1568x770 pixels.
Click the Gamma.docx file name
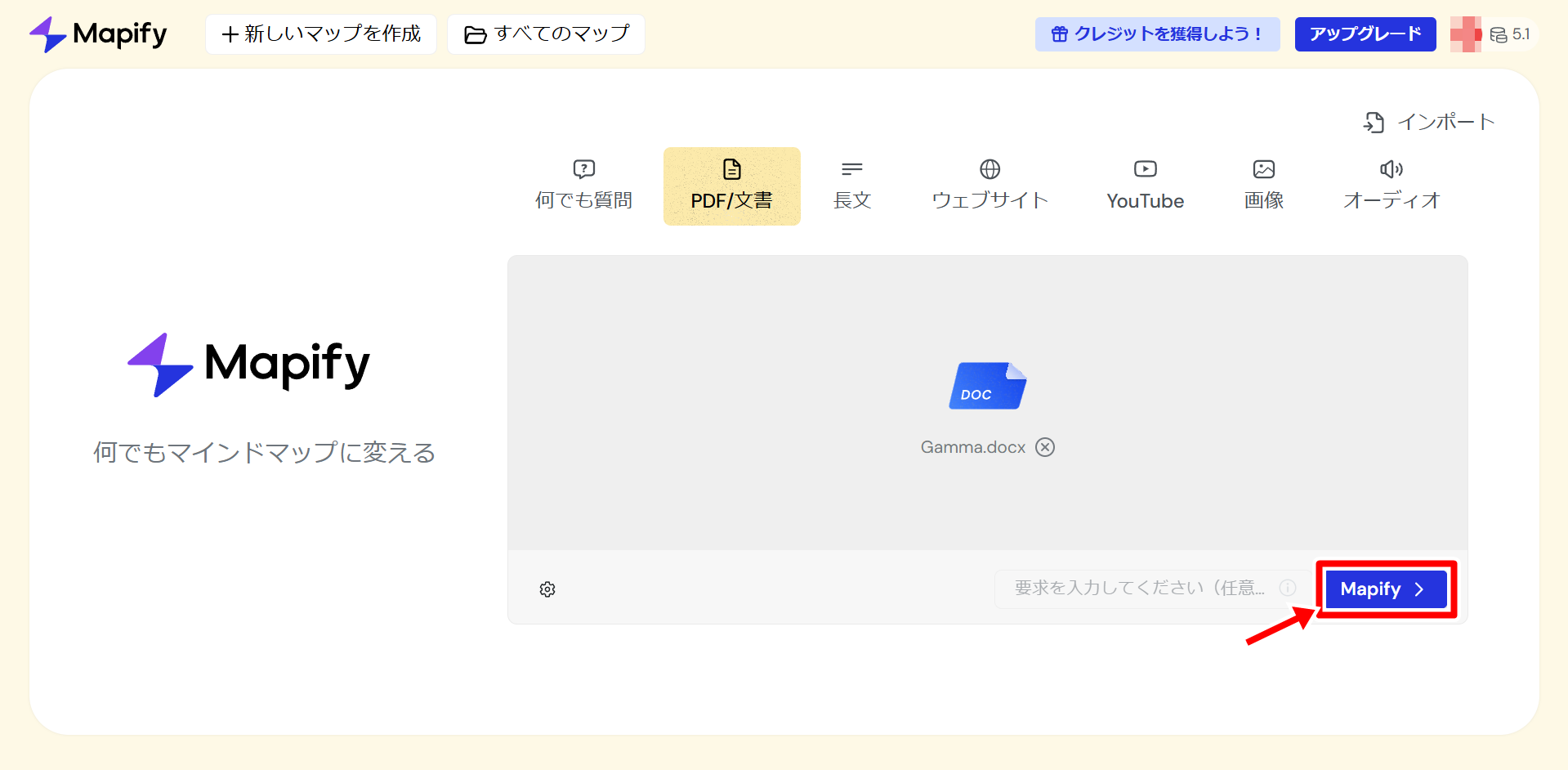click(973, 447)
